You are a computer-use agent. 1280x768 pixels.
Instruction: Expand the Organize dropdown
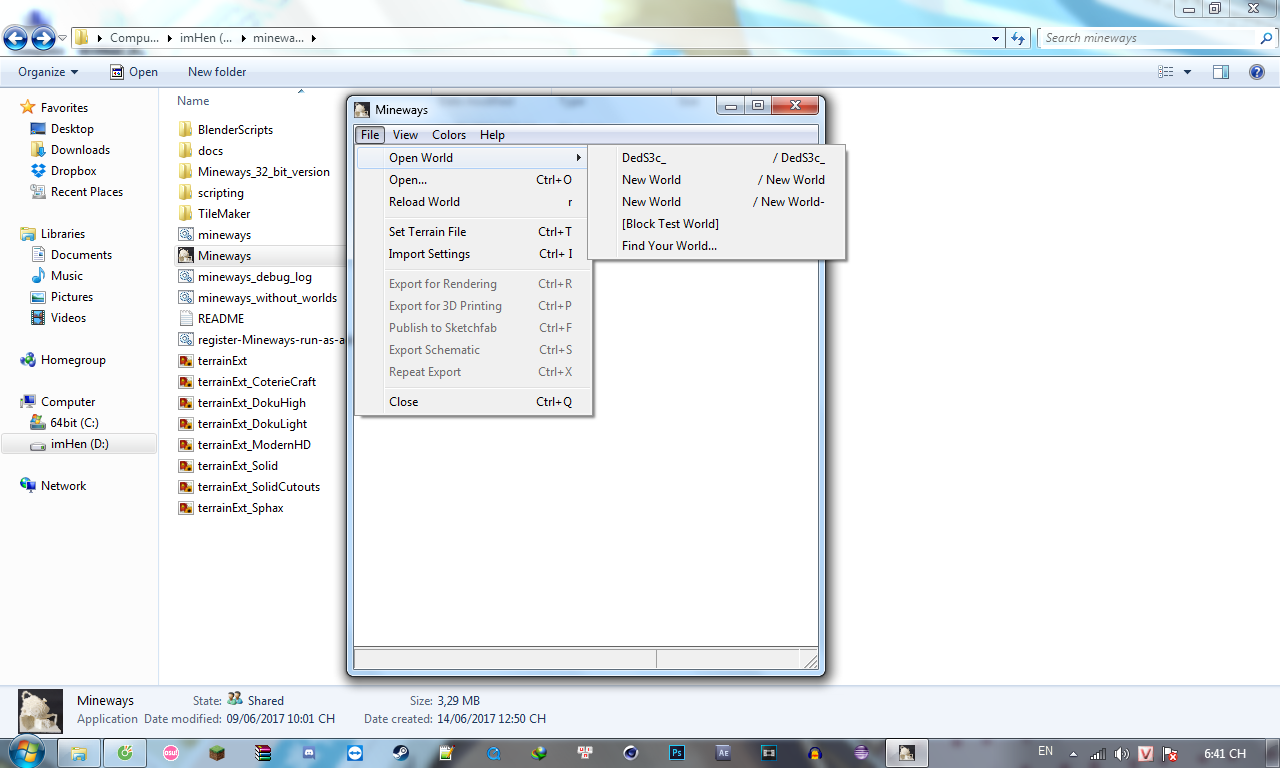tap(48, 72)
